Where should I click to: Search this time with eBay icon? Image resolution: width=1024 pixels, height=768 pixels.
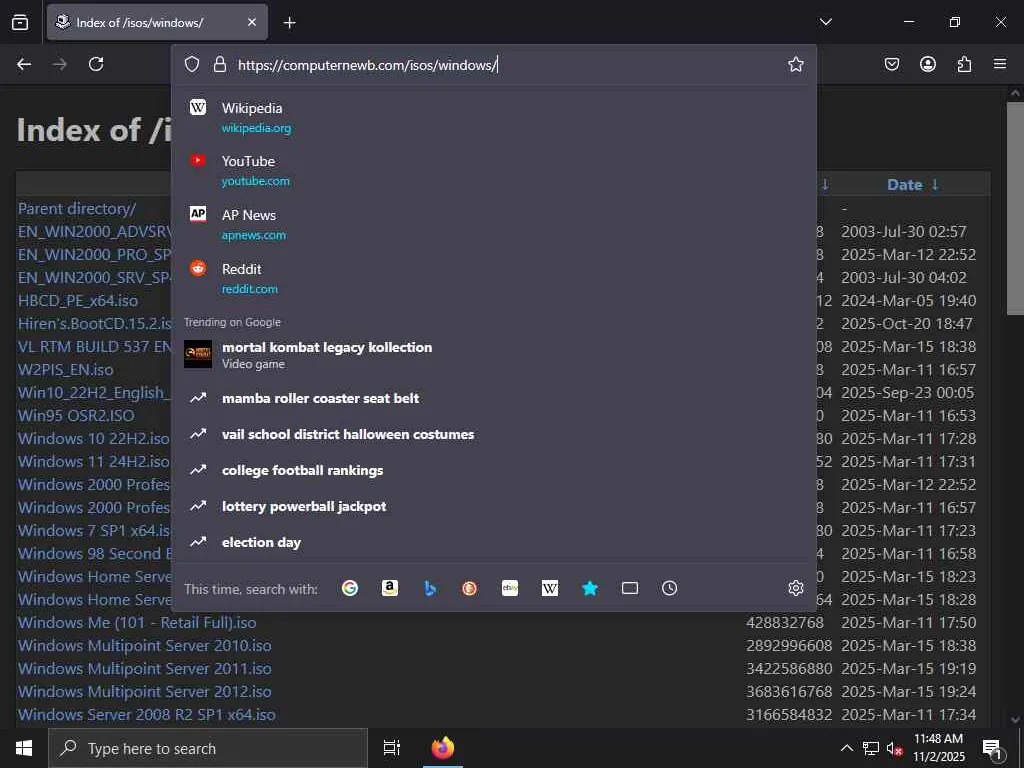pyautogui.click(x=510, y=588)
